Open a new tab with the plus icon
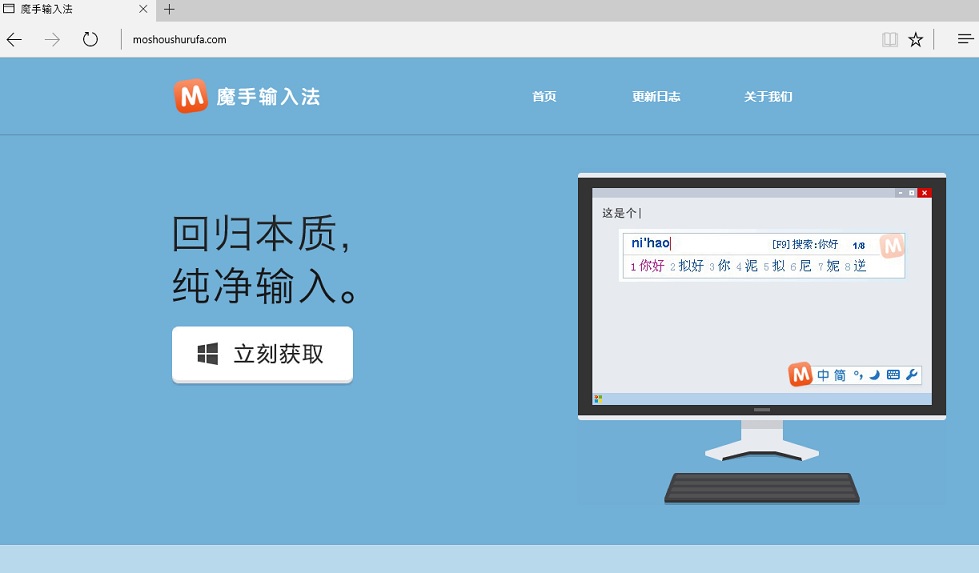Image resolution: width=979 pixels, height=573 pixels. 169,9
